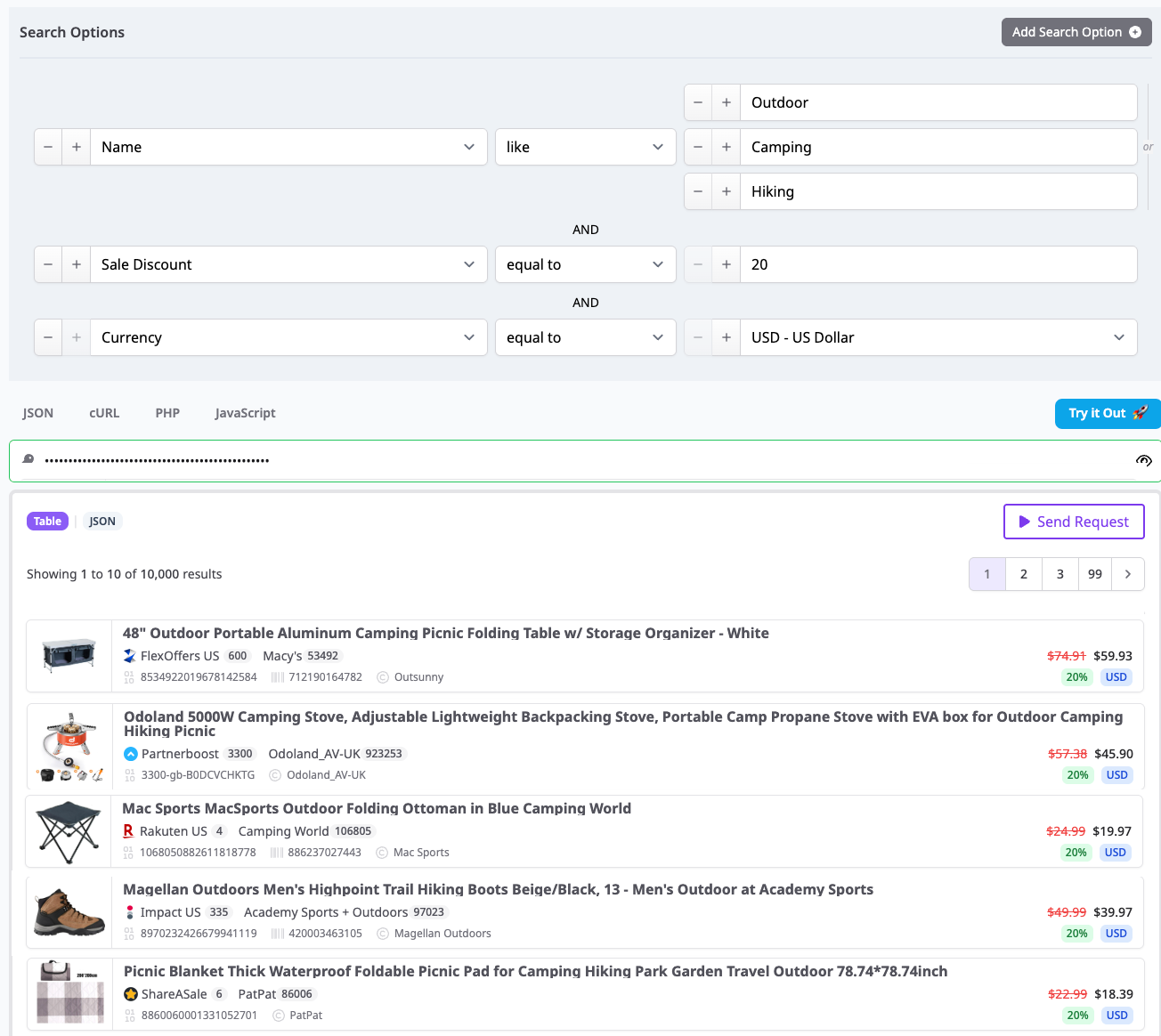Screen dimensions: 1161x1036
Task: Click the Send Request button
Action: click(x=1074, y=522)
